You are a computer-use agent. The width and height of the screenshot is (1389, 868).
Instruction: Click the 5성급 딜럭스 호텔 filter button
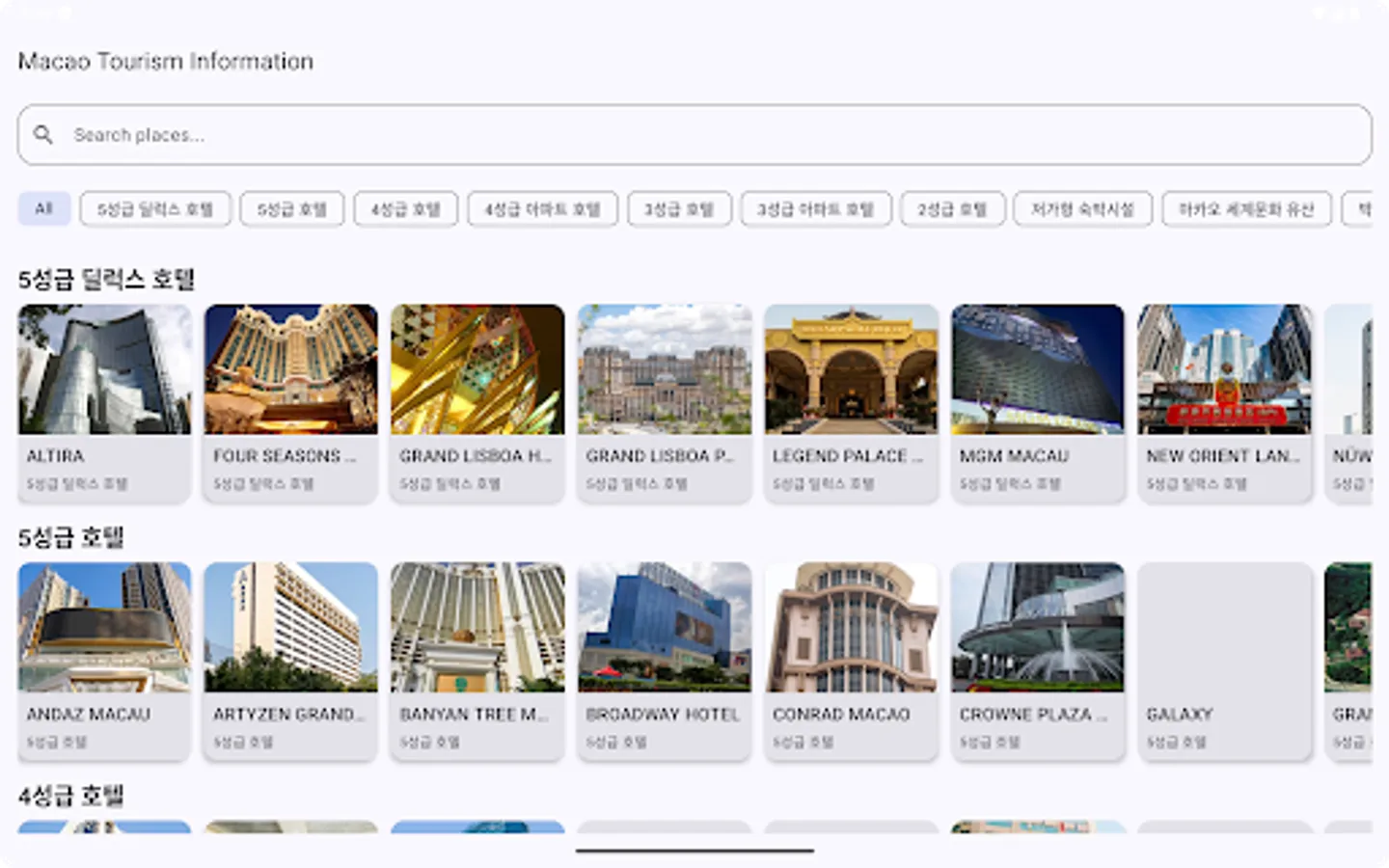tap(154, 209)
